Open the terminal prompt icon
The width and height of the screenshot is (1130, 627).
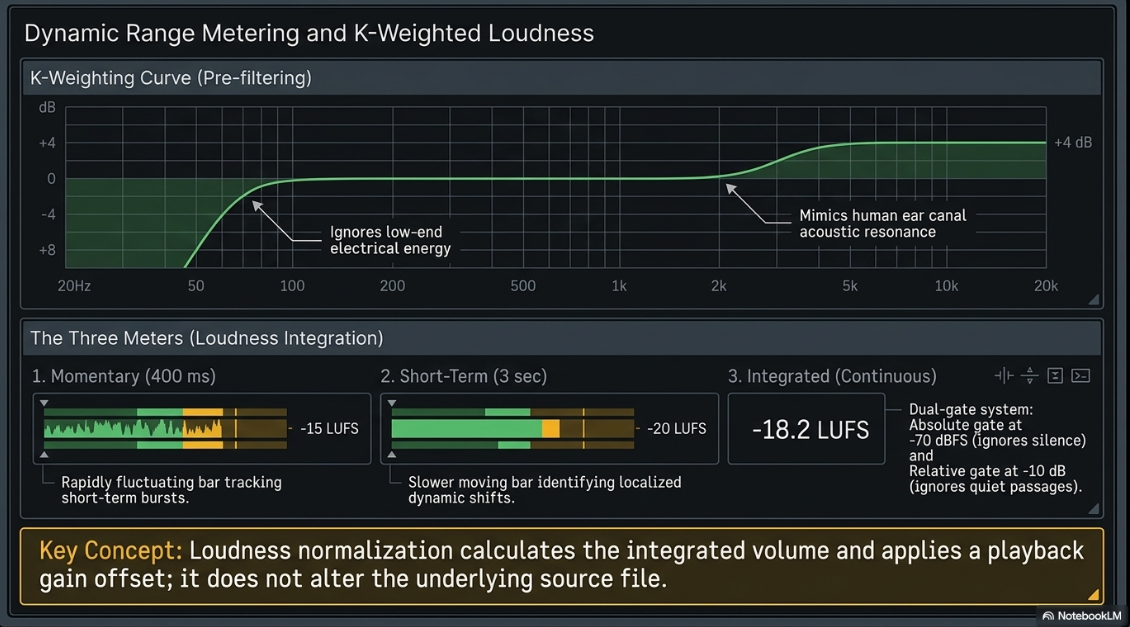(1081, 375)
